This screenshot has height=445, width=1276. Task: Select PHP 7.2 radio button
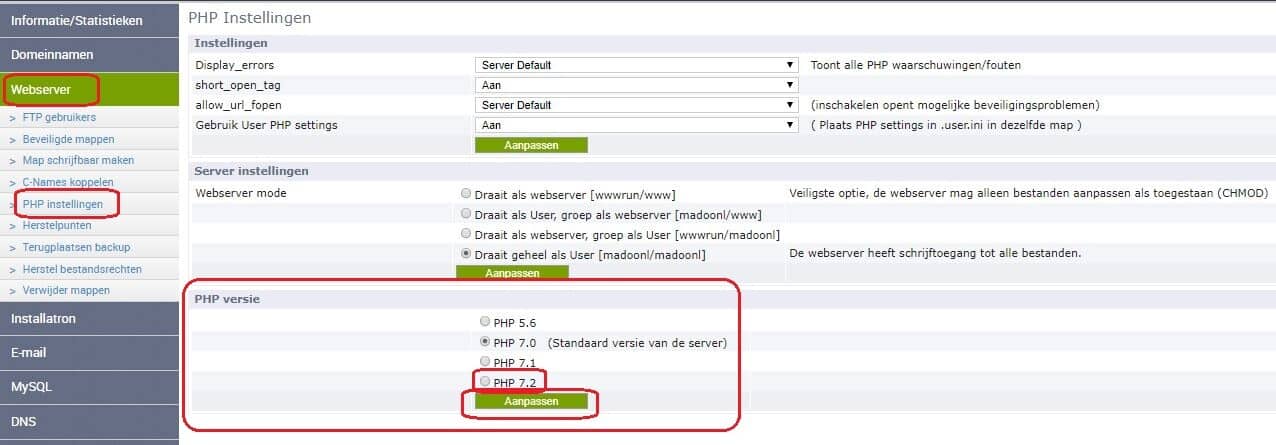click(x=485, y=382)
